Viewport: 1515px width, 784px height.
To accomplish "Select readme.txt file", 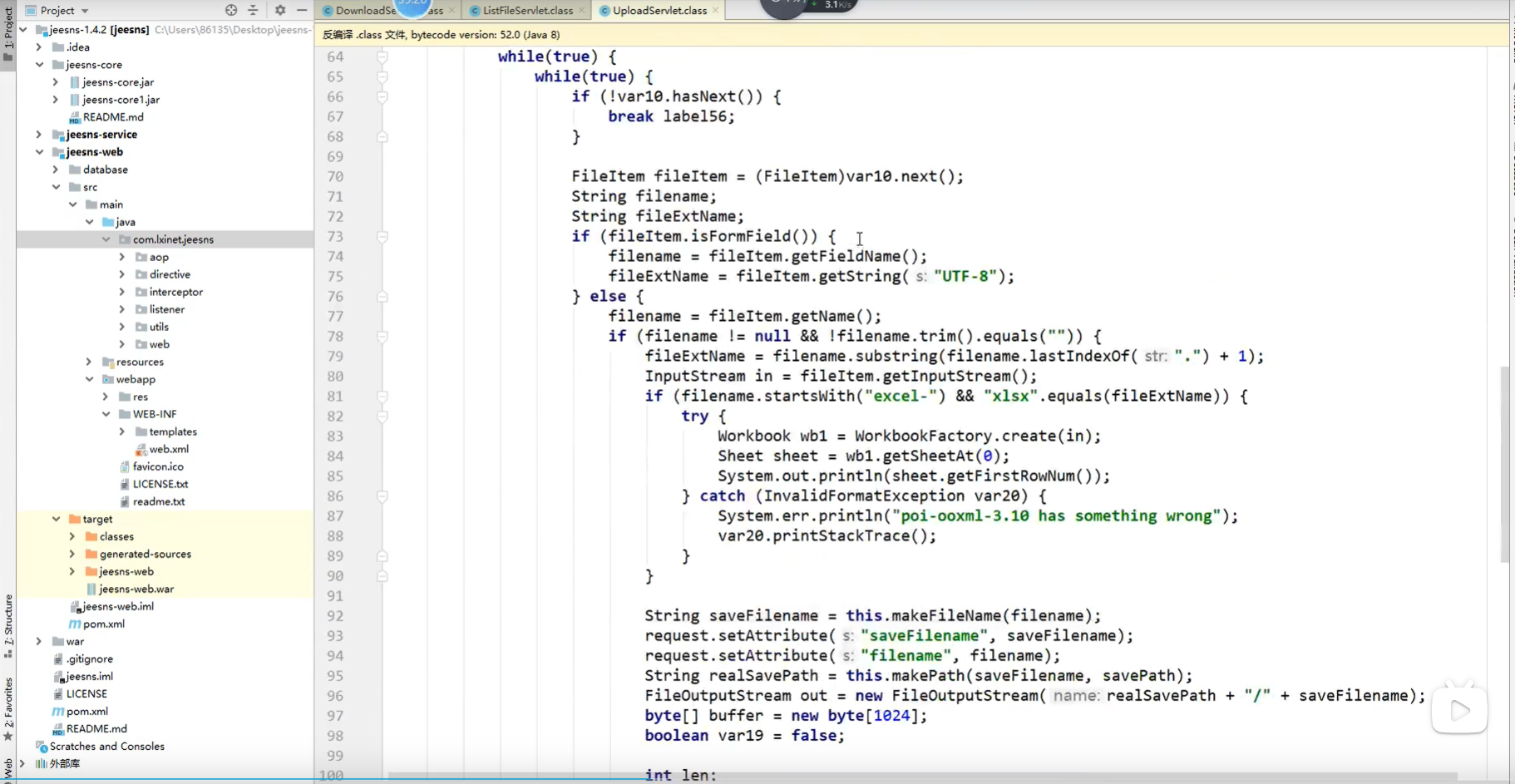I will click(159, 501).
